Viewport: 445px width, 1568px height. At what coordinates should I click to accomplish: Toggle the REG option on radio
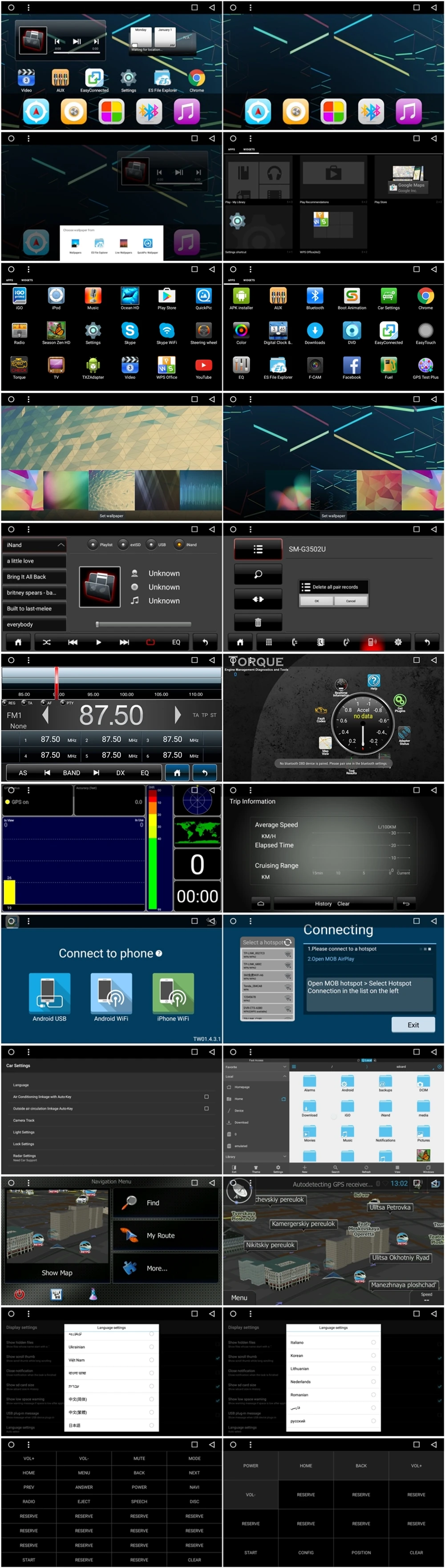5,703
